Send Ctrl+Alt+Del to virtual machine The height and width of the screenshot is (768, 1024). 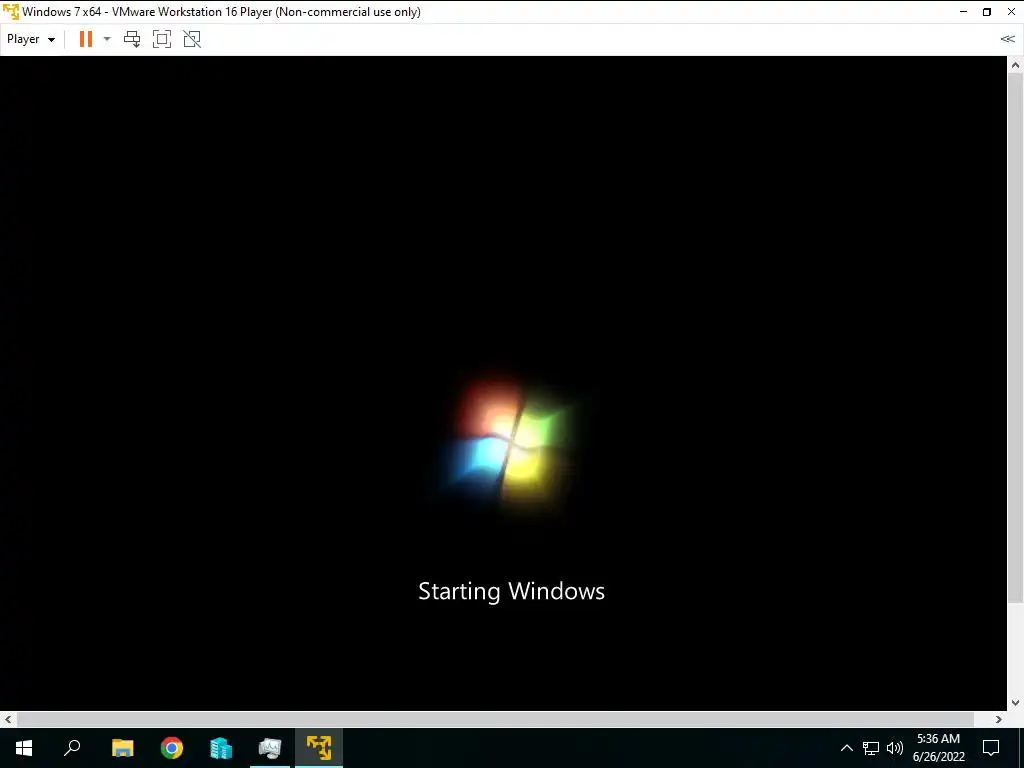[x=132, y=39]
